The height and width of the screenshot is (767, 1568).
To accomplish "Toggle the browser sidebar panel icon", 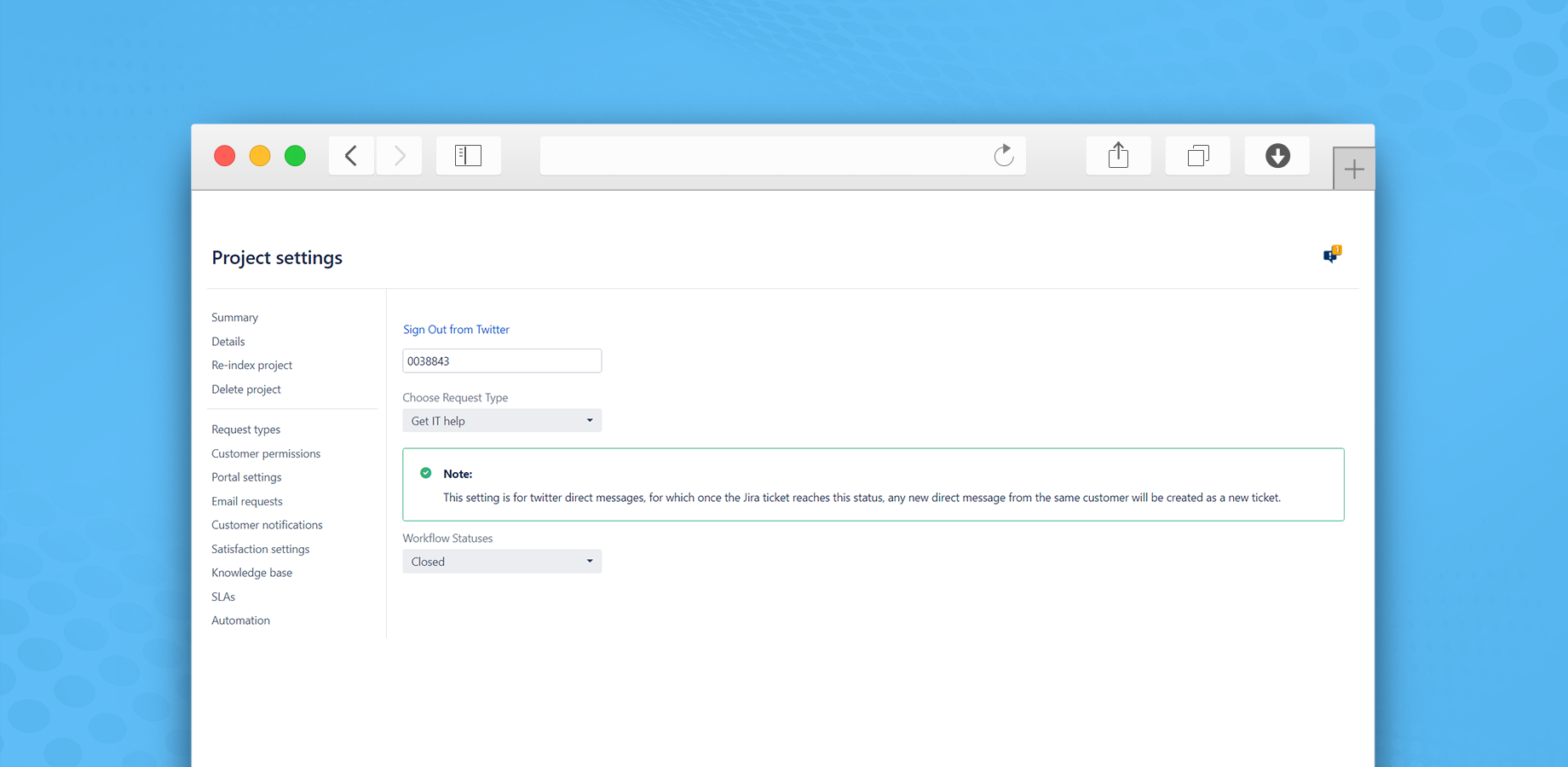I will tap(468, 156).
